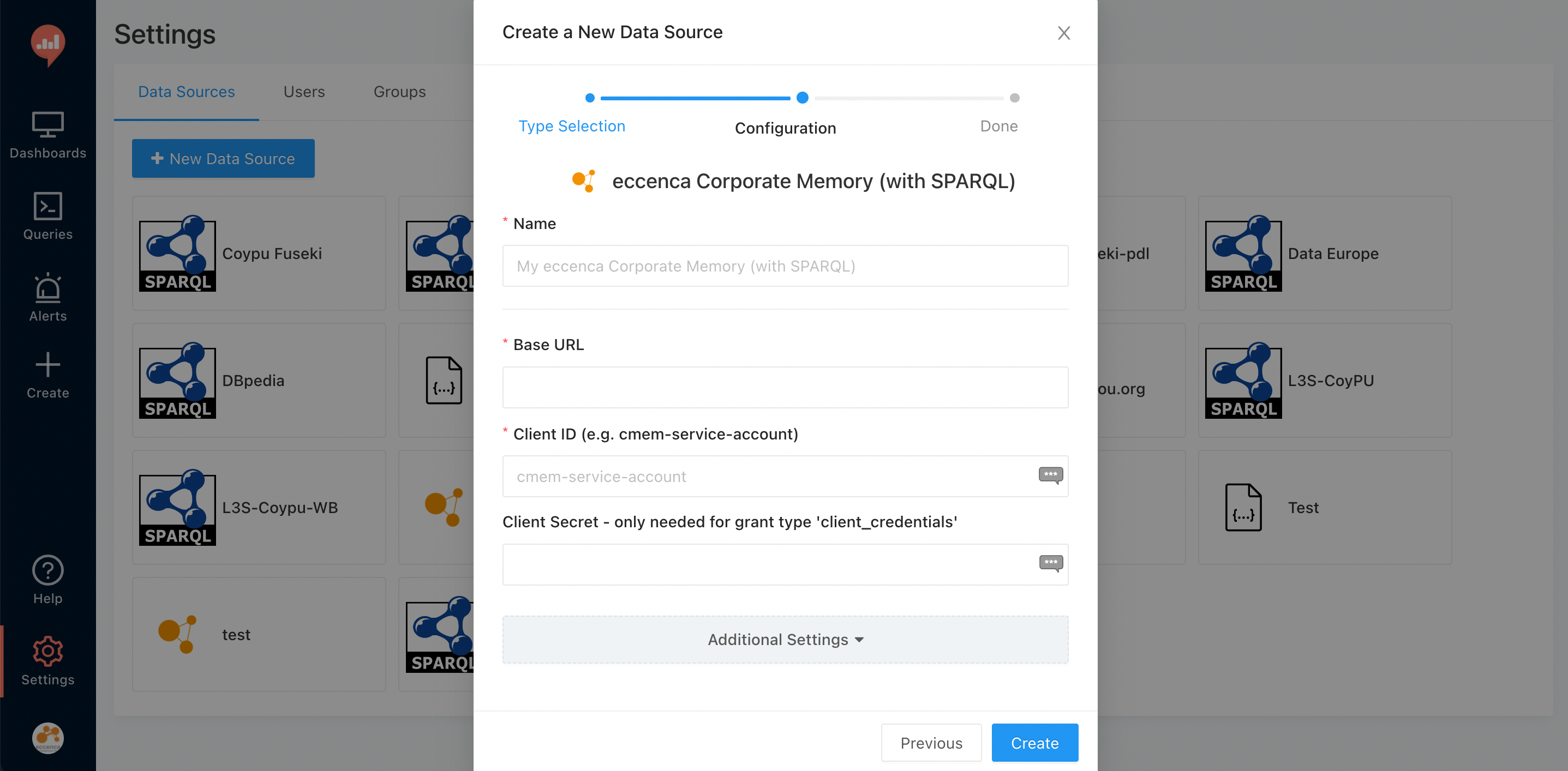This screenshot has width=1568, height=771.
Task: Click the Coypu Fuseki SPARQL icon
Action: pos(177,254)
